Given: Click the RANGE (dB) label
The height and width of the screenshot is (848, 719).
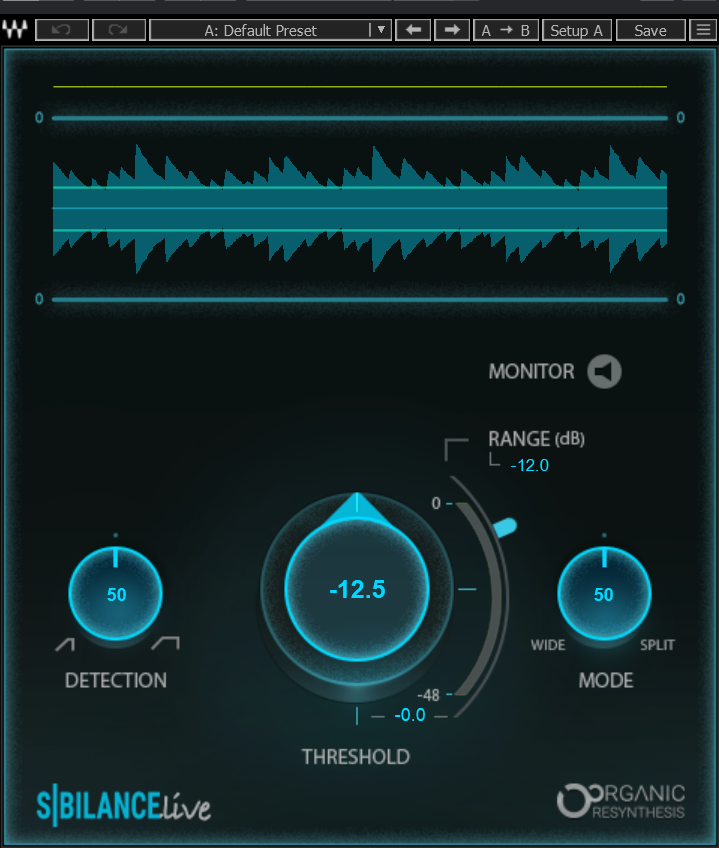Looking at the screenshot, I should [536, 439].
